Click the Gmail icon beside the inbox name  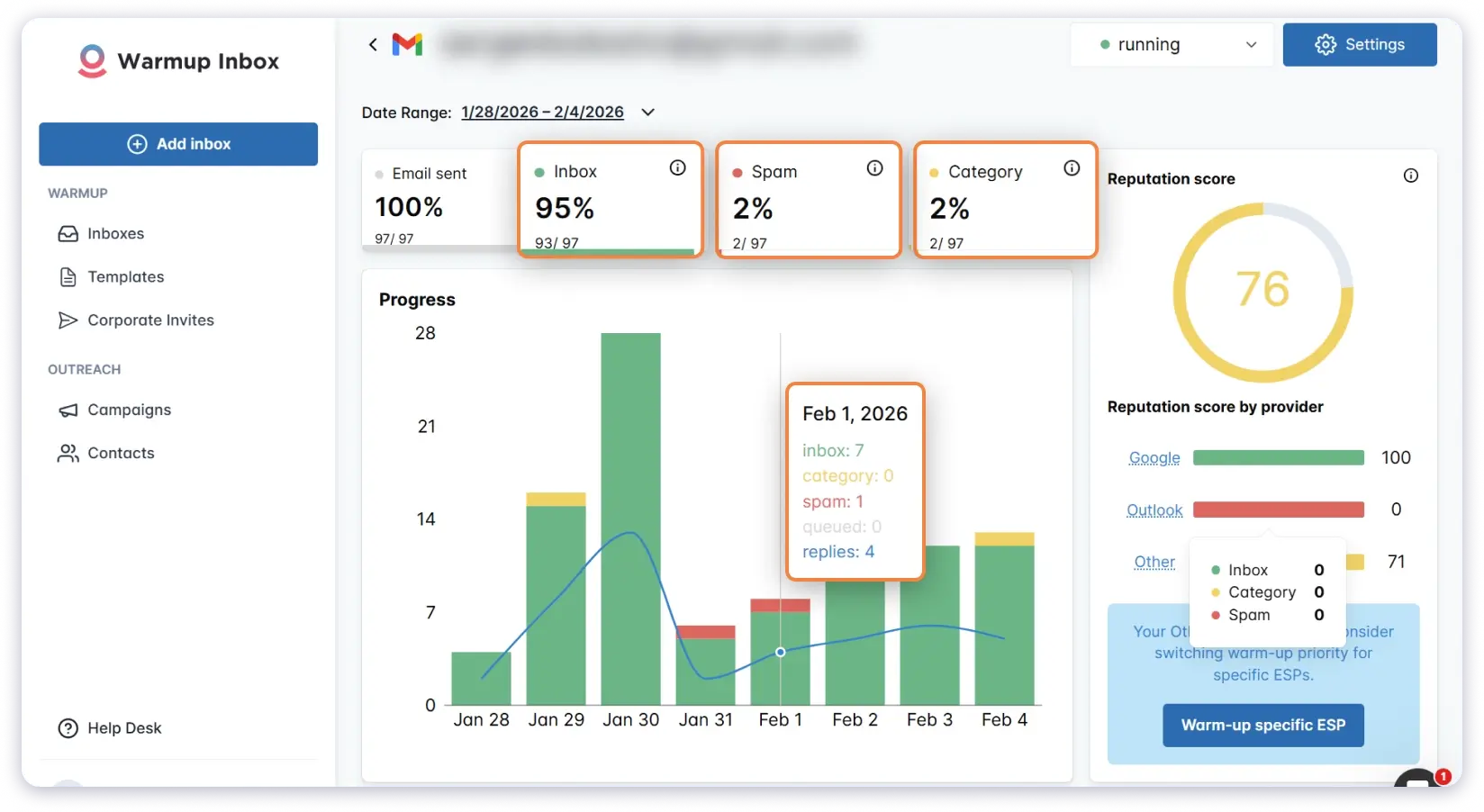pos(407,44)
